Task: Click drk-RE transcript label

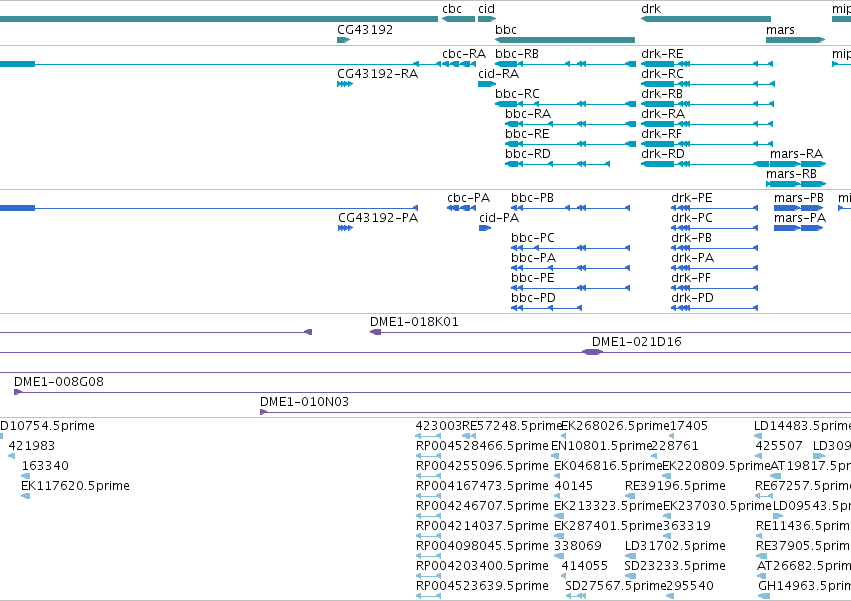Action: pos(662,54)
